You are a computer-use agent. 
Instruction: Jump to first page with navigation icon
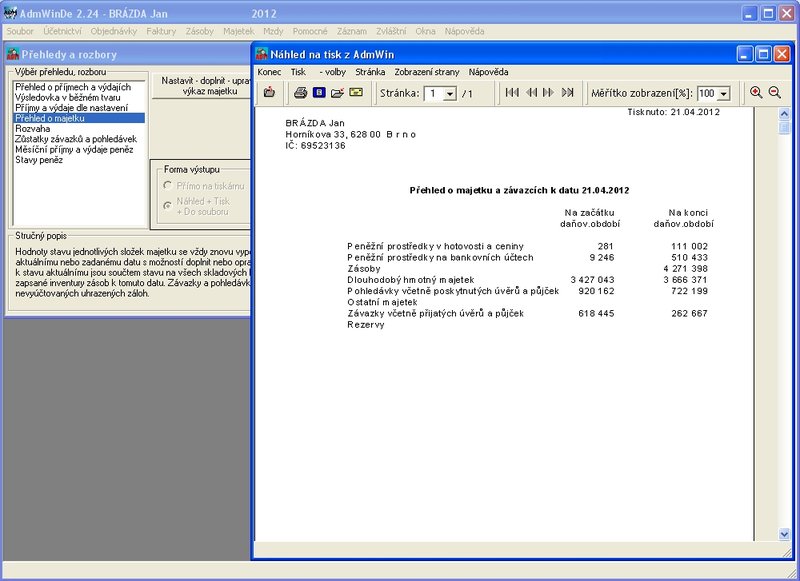[512, 92]
